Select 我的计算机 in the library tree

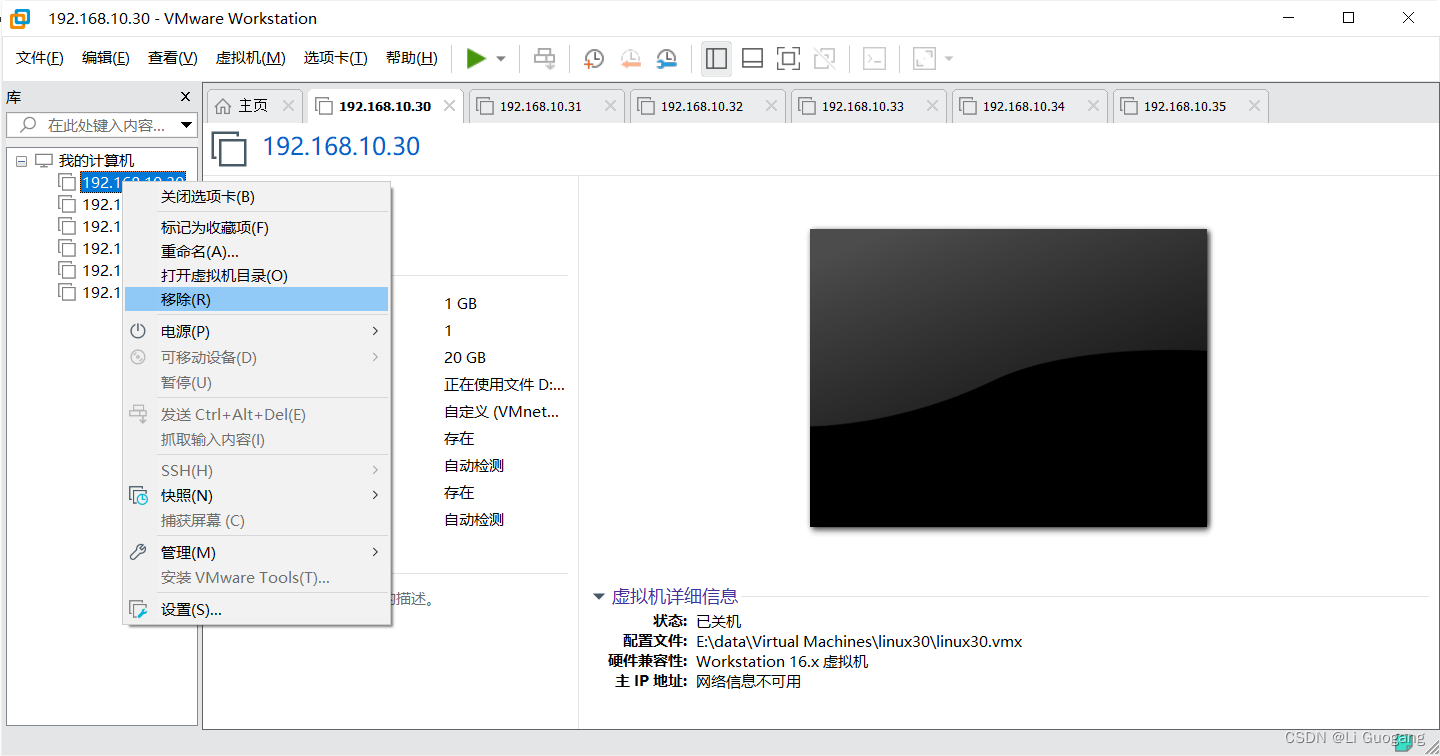(x=96, y=161)
